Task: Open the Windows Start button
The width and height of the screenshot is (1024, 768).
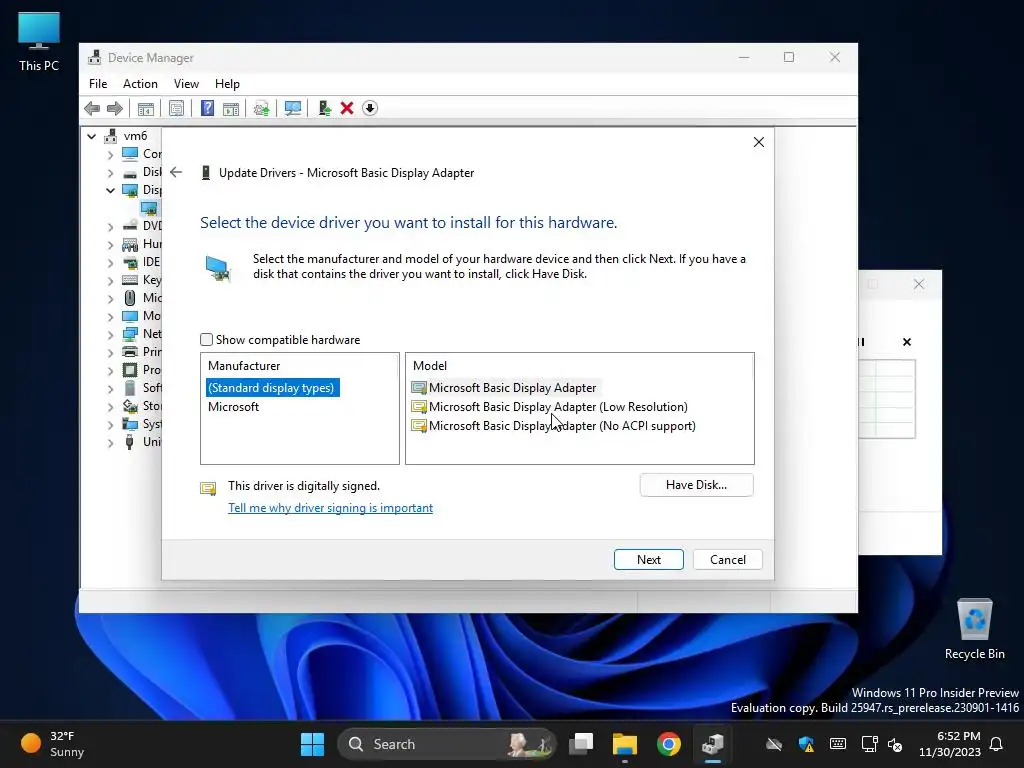Action: click(x=312, y=744)
